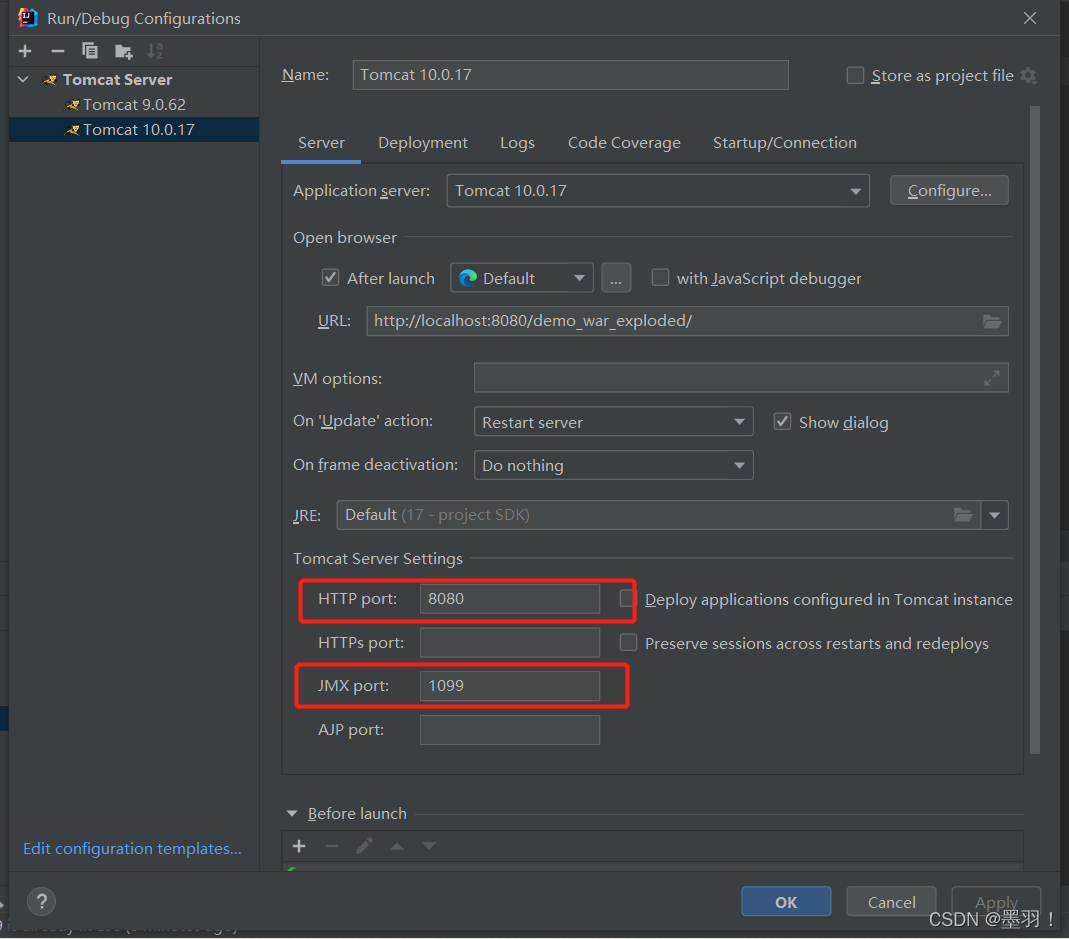Screen dimensions: 1069x939
Task: Switch to the Startup/Connection tab
Action: [x=785, y=143]
